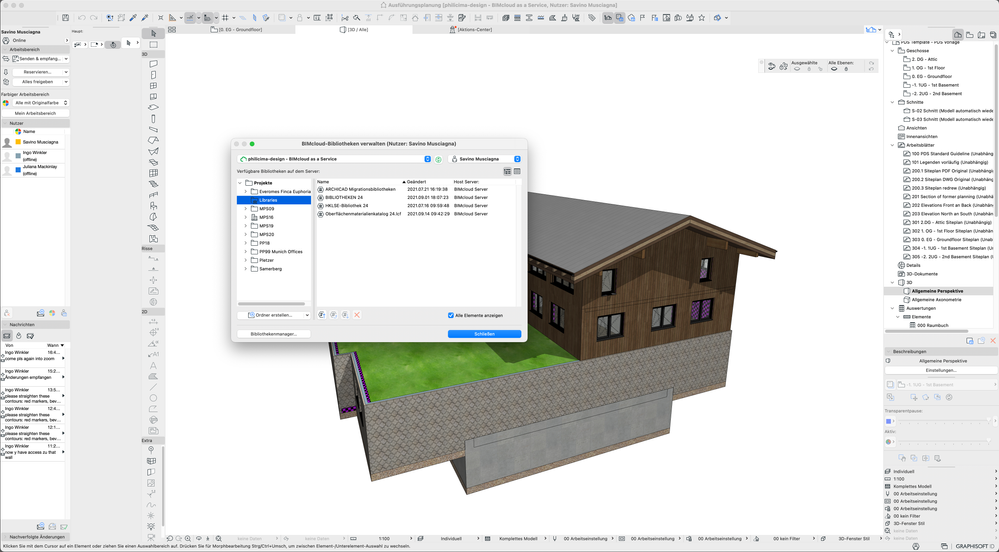Open Alle mit Originalfarbe dropdown
The image size is (999, 552).
click(41, 103)
